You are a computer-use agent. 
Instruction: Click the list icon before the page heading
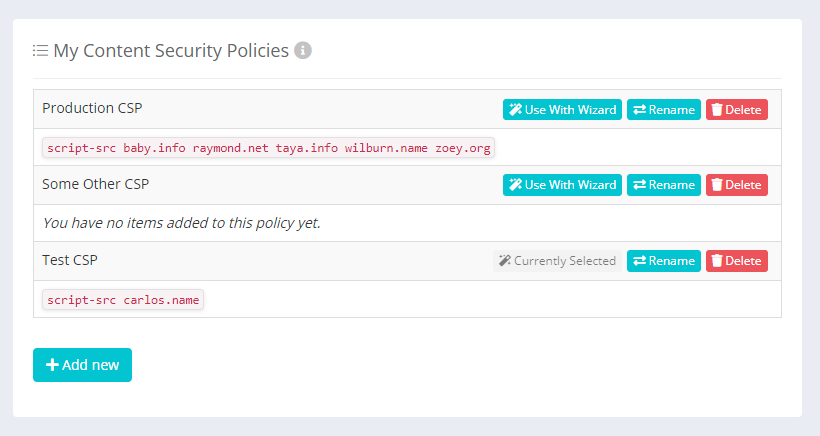click(x=40, y=50)
